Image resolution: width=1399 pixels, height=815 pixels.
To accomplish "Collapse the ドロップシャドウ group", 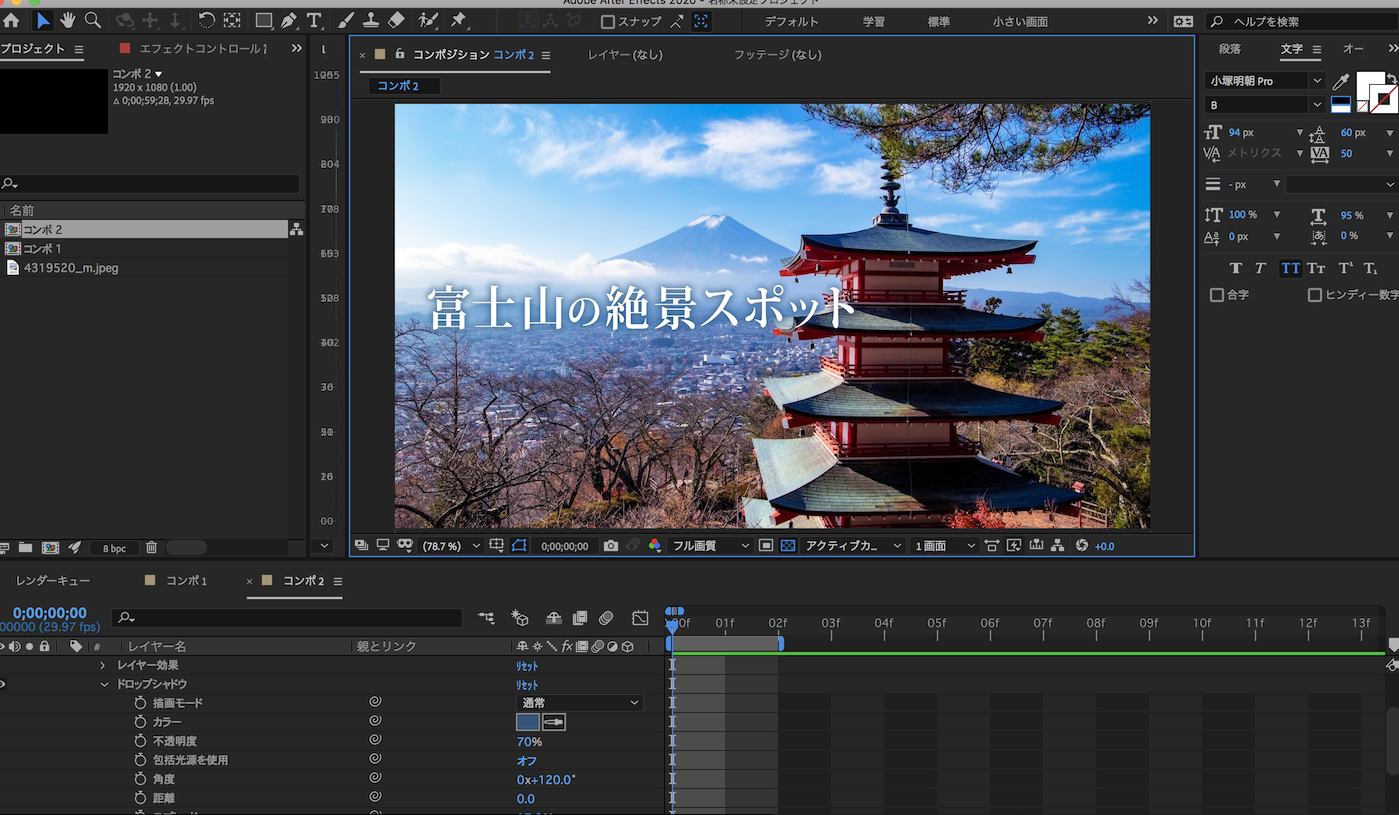I will [x=104, y=684].
